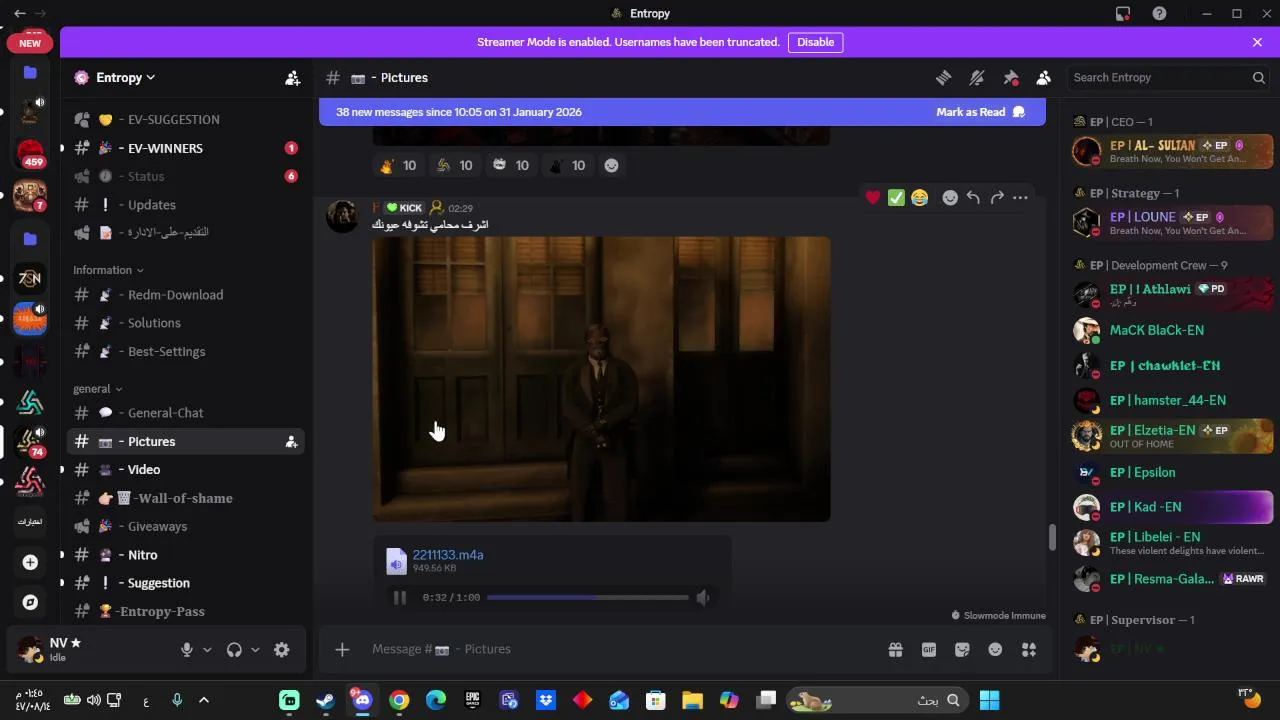Open the attachment plus button
This screenshot has width=1280, height=720.
(x=342, y=650)
